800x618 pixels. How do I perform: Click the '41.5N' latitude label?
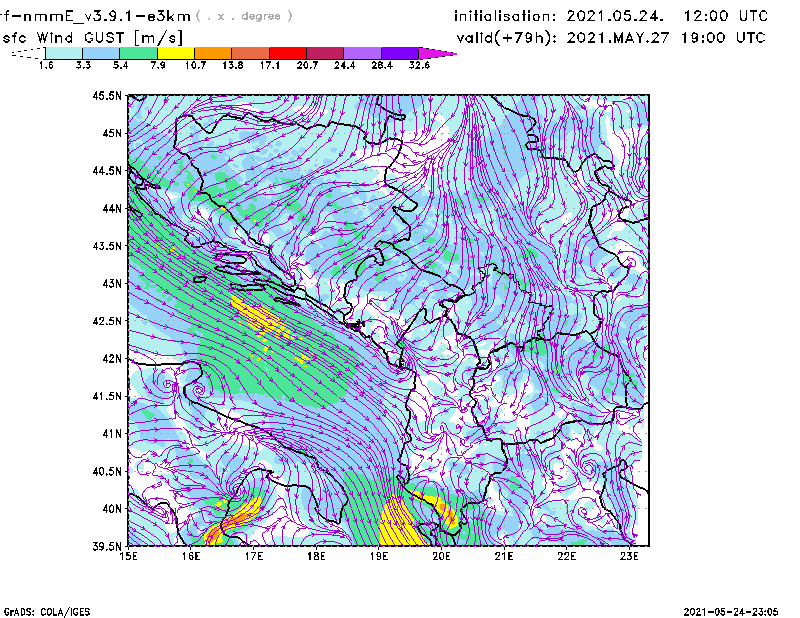108,396
